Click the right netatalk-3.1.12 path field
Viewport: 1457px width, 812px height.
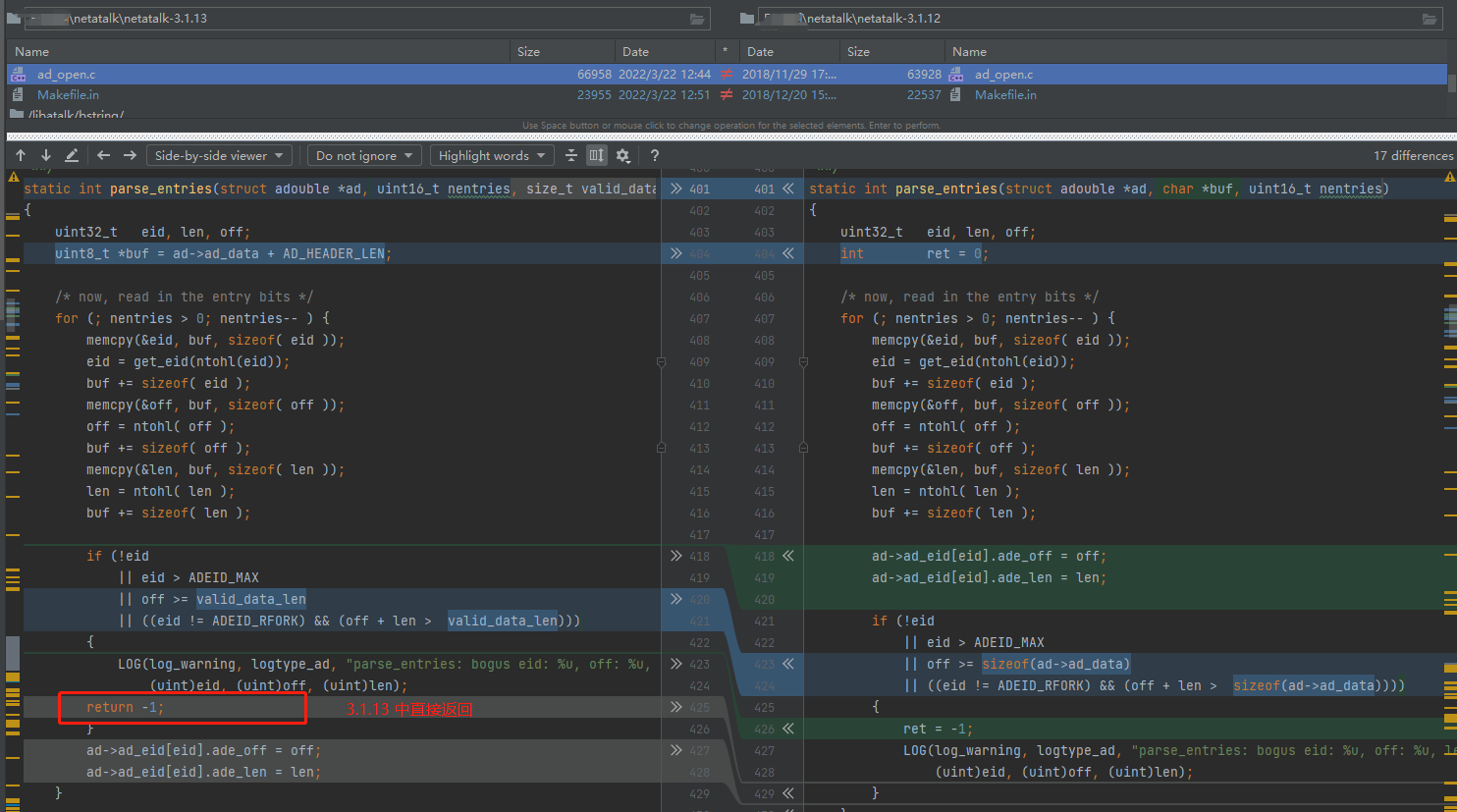1102,19
